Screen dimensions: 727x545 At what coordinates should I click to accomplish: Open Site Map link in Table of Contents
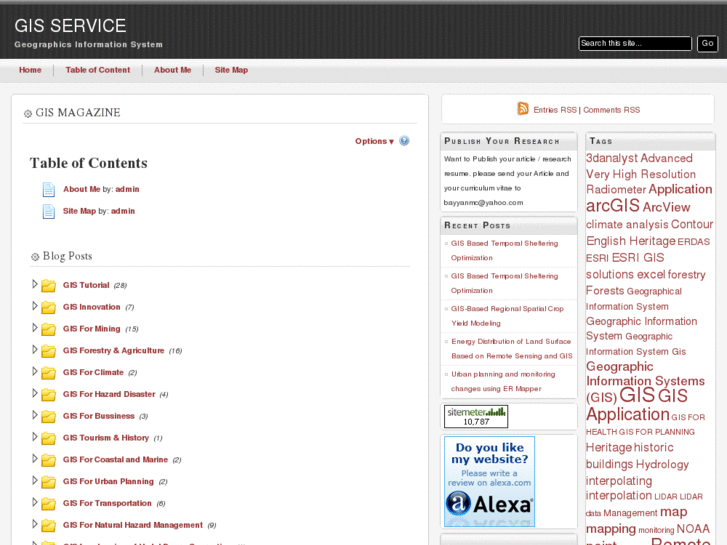[79, 211]
